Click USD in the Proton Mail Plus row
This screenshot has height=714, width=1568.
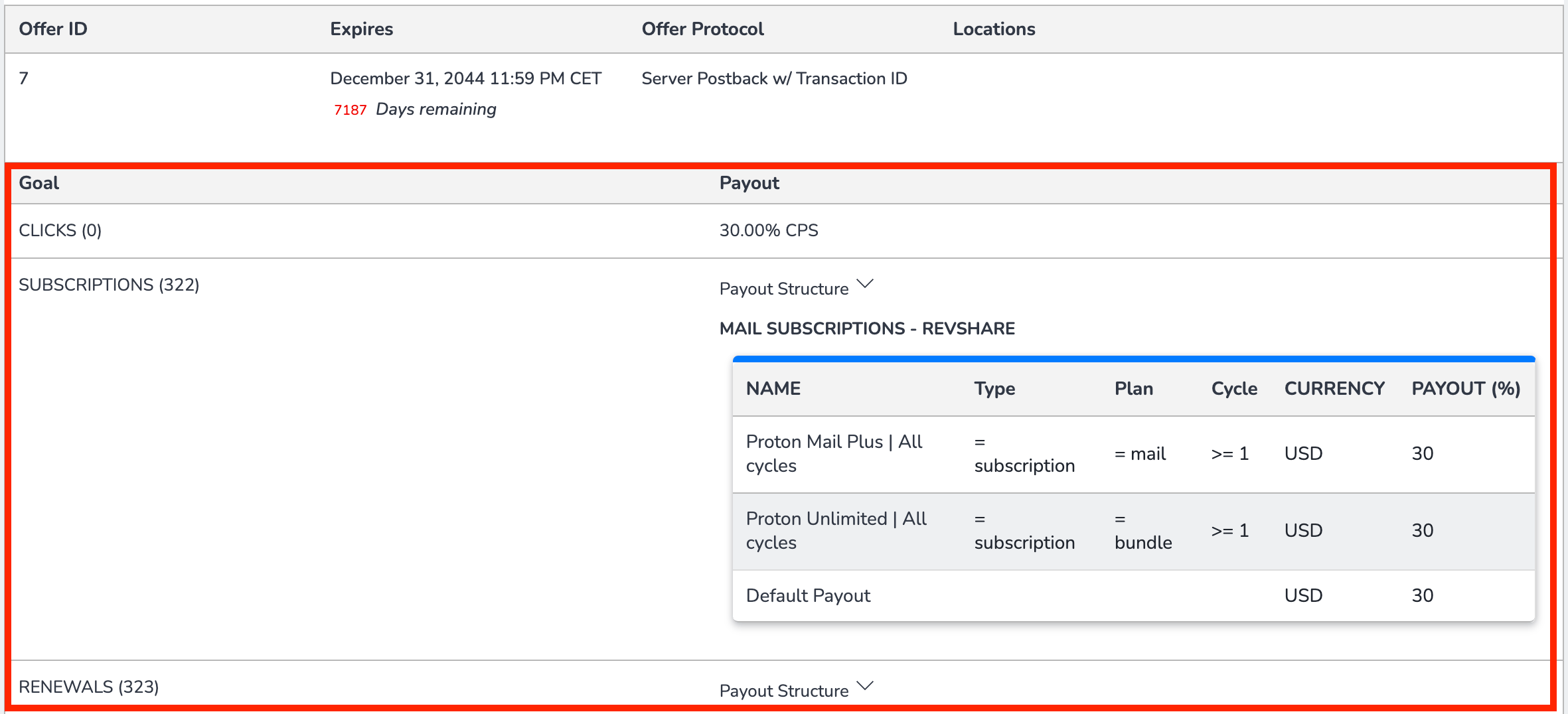pyautogui.click(x=1303, y=454)
